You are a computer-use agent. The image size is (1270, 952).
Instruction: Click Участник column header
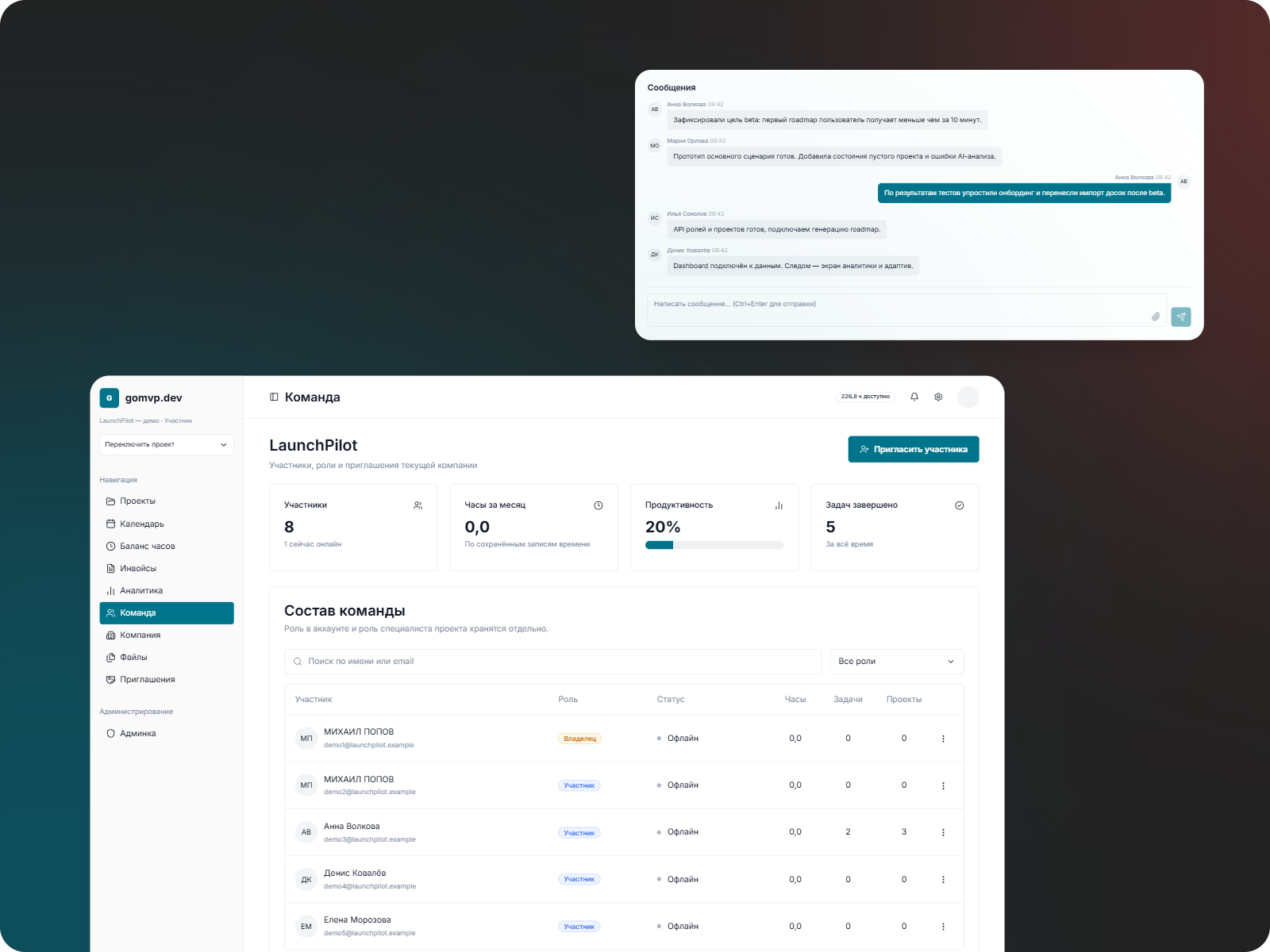pyautogui.click(x=314, y=700)
